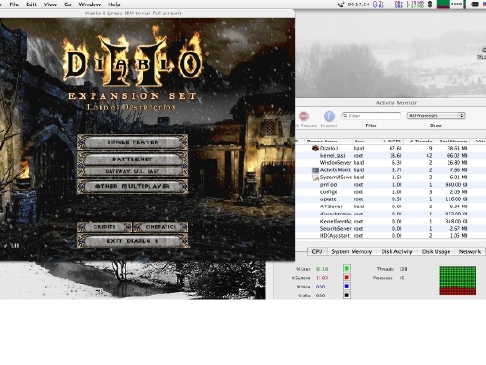Click the Other Multiplayer button

point(133,186)
